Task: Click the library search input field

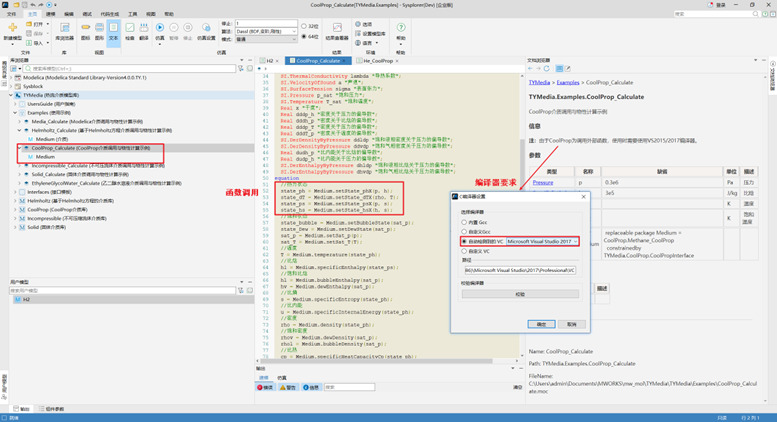Action: pos(129,68)
